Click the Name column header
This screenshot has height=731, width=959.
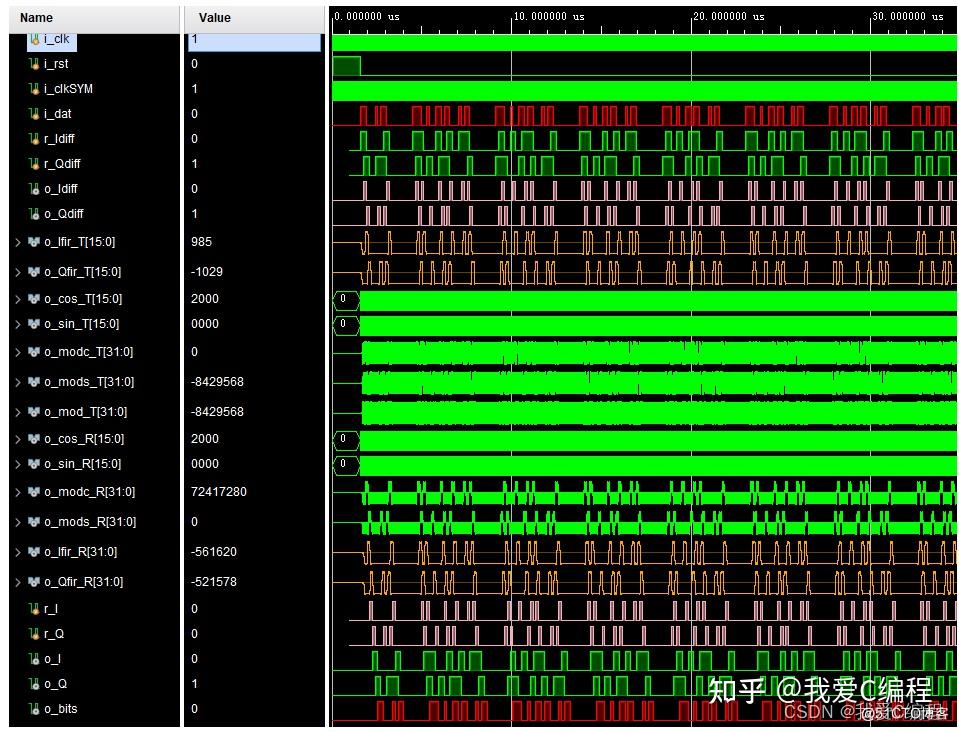(90, 17)
